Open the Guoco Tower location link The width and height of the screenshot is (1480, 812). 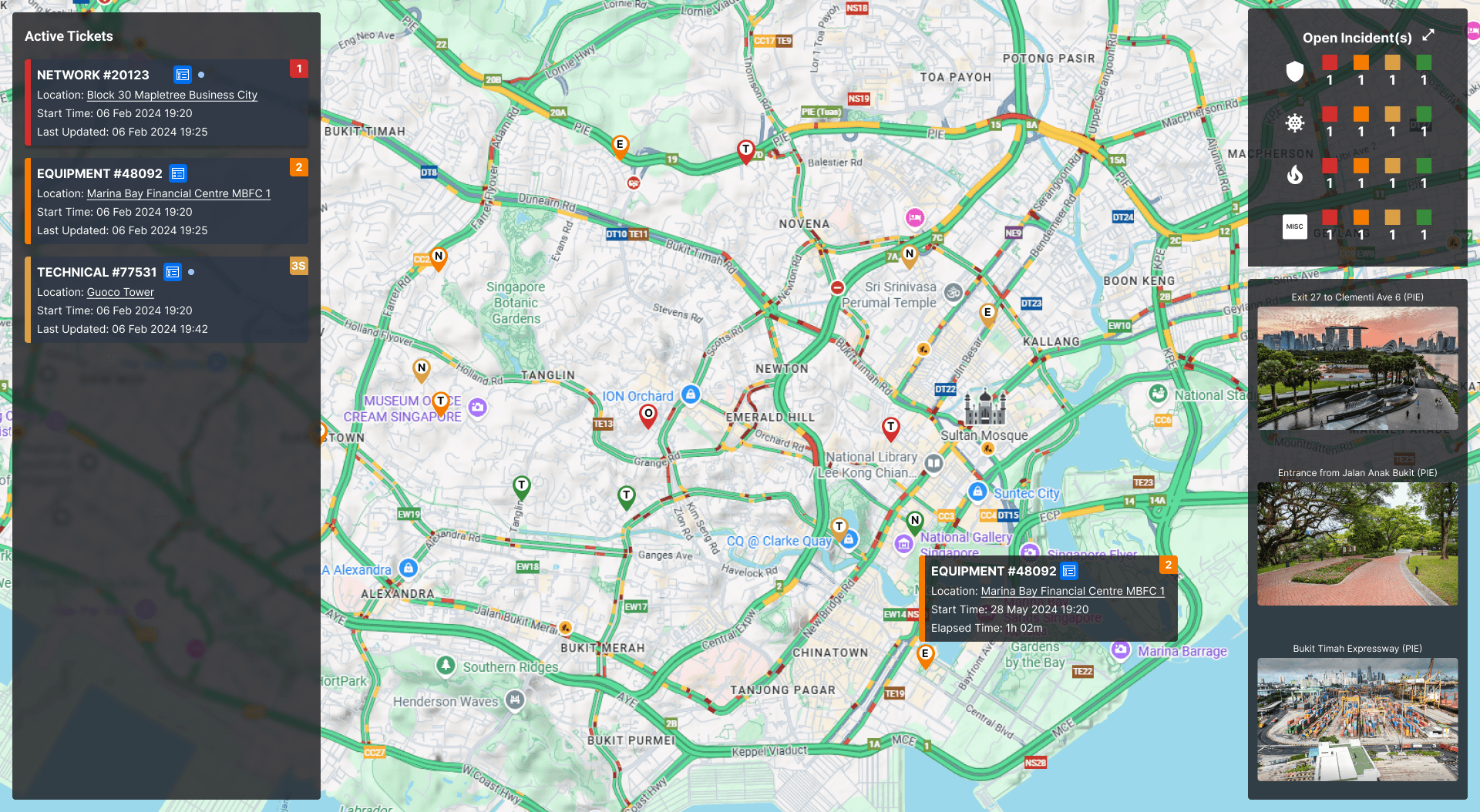(120, 292)
